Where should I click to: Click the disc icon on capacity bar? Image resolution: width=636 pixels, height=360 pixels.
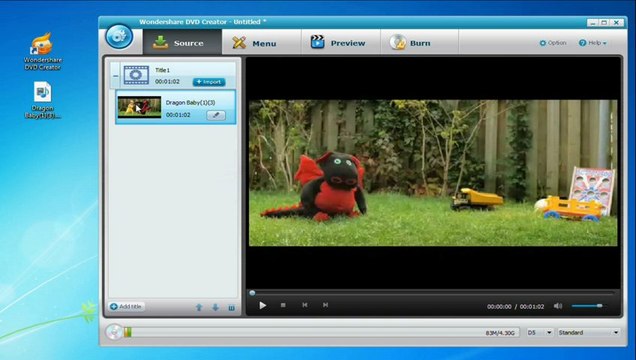coord(114,332)
